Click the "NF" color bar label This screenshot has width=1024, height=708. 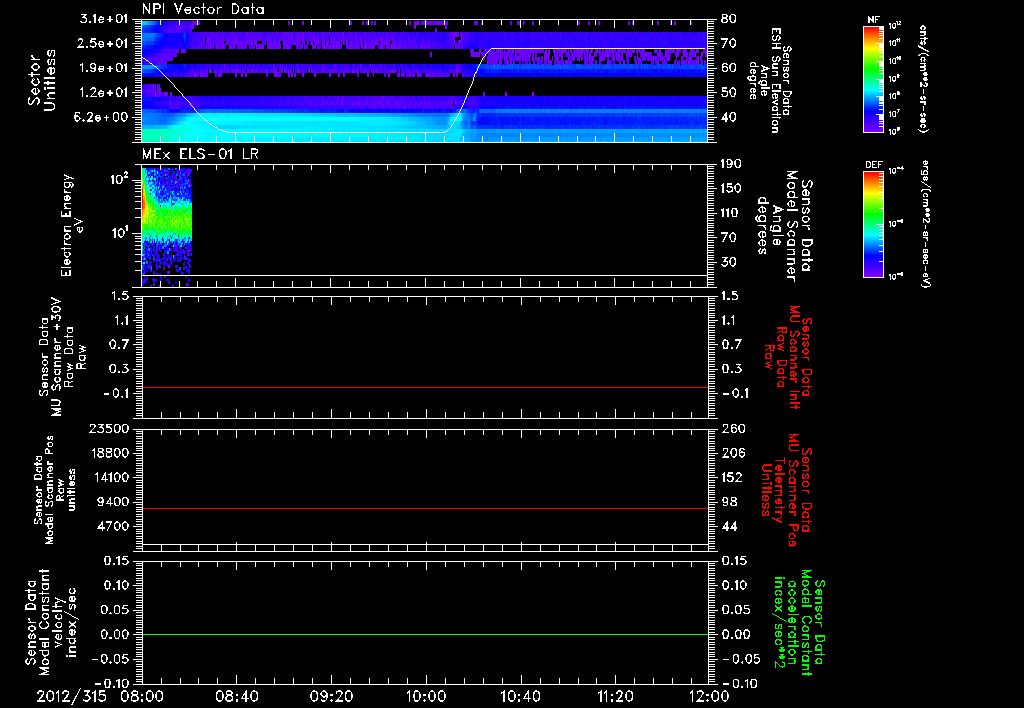(873, 20)
